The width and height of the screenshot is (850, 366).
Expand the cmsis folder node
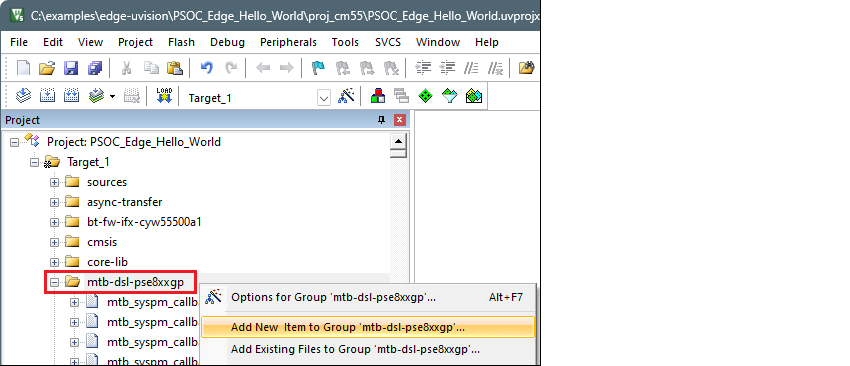pyautogui.click(x=54, y=242)
